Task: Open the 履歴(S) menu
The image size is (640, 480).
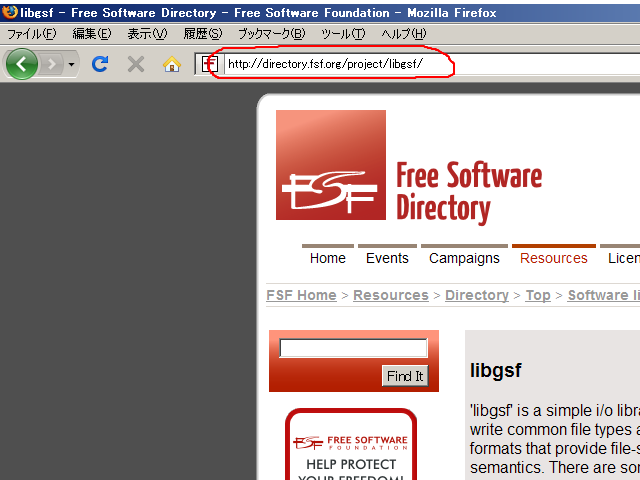Action: tap(202, 34)
